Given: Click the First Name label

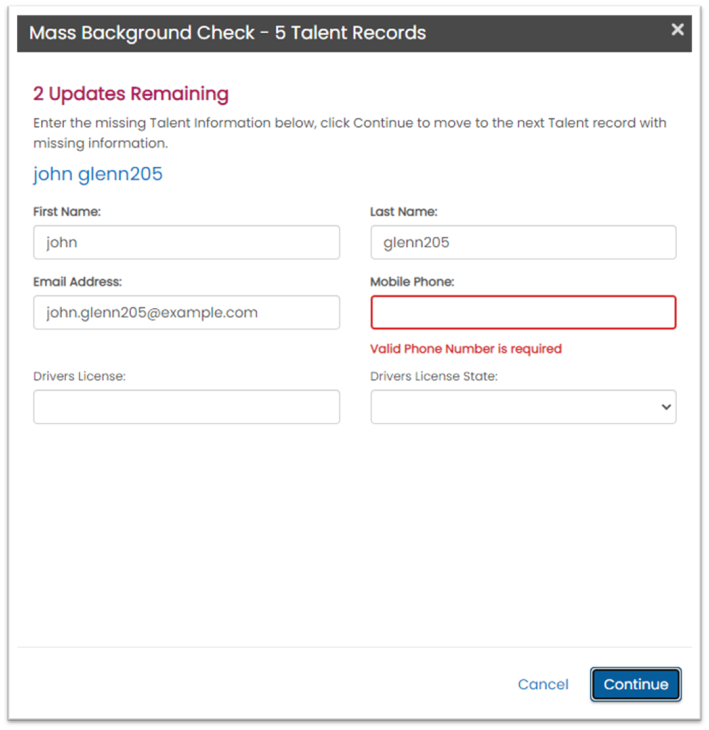Looking at the screenshot, I should coord(67,212).
